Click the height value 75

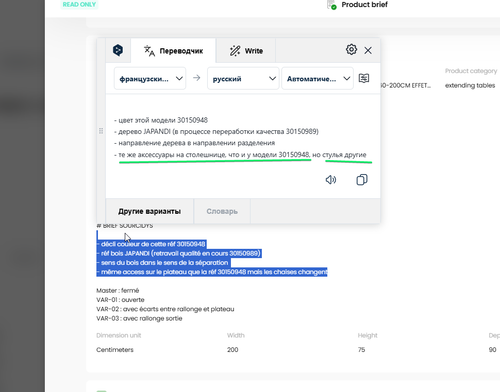point(361,350)
